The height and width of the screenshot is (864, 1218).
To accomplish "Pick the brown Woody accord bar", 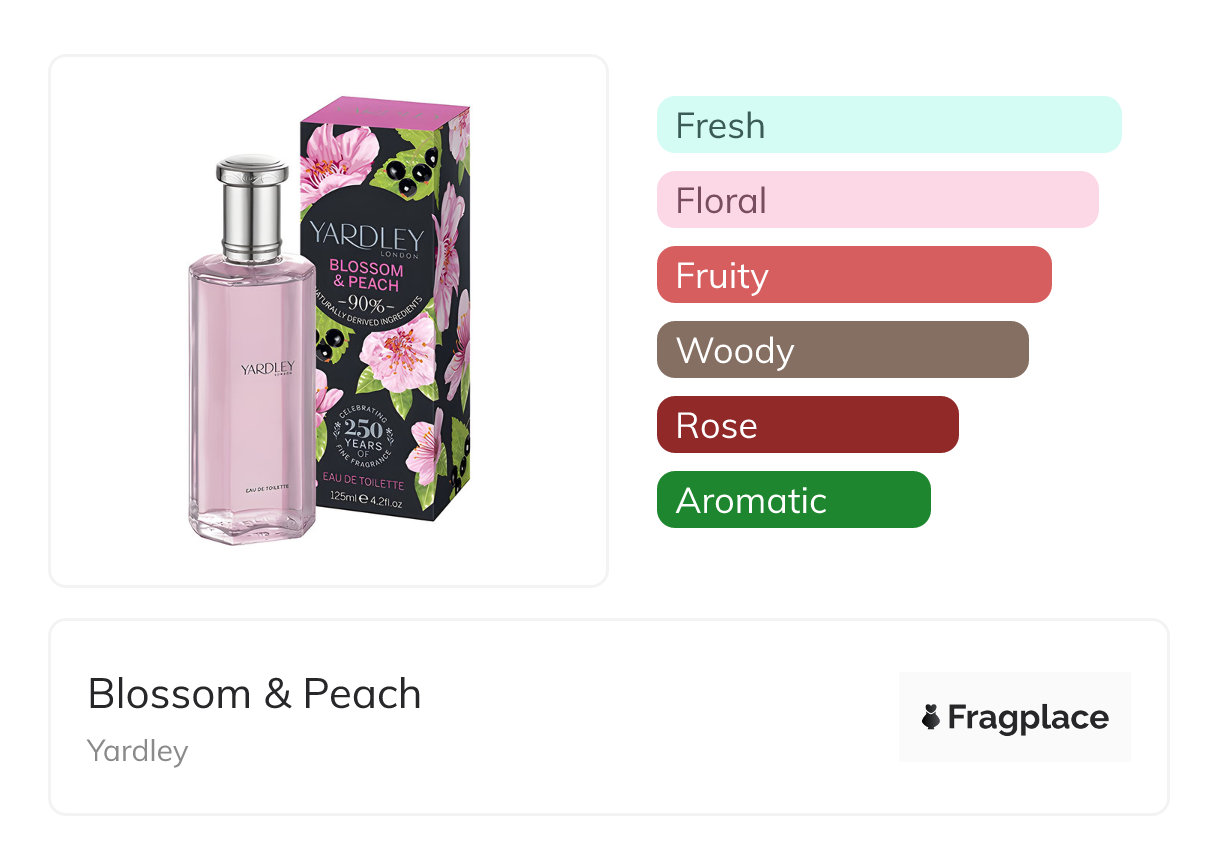I will coord(842,350).
